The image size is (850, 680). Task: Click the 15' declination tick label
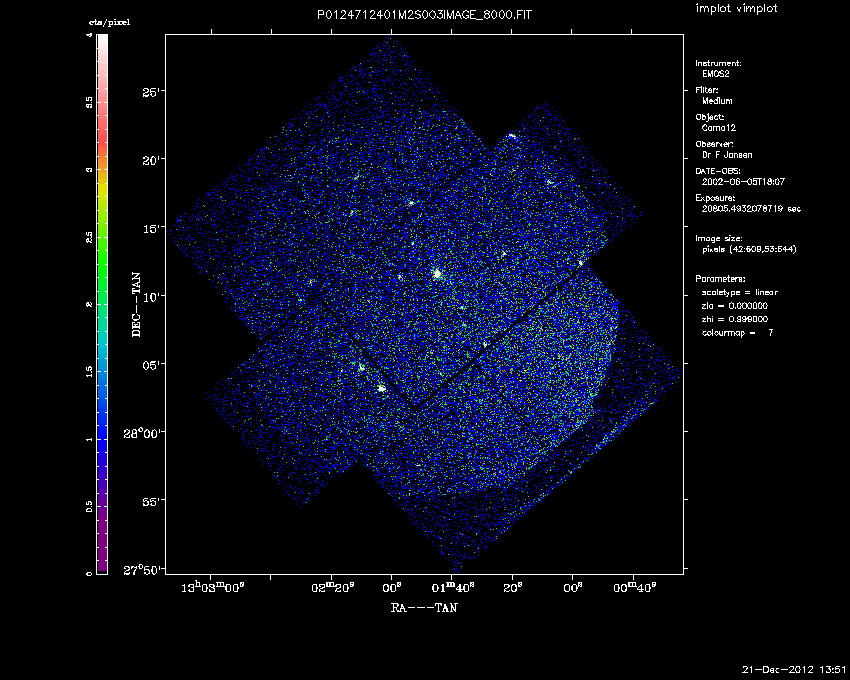tap(152, 229)
